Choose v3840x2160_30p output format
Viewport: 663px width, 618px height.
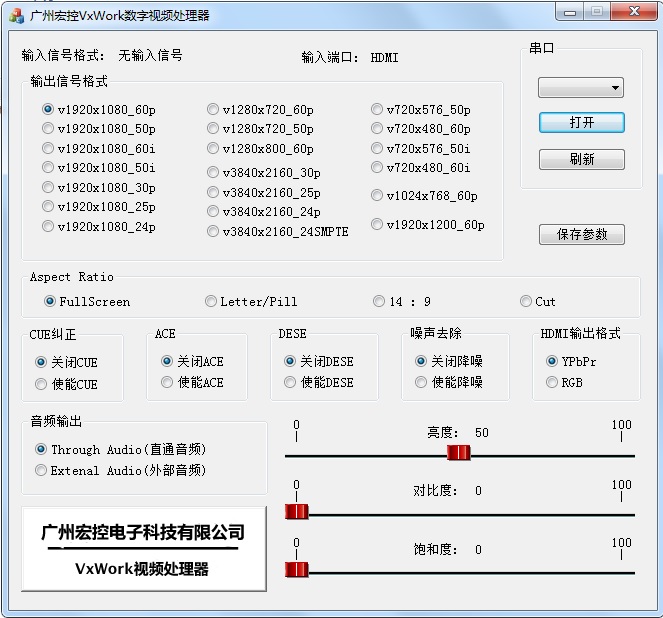click(213, 172)
